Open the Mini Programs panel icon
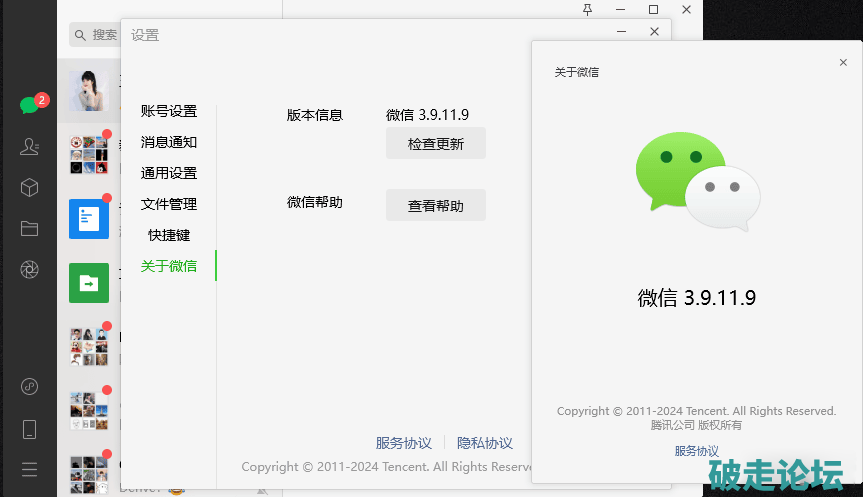863x497 pixels. click(x=29, y=387)
